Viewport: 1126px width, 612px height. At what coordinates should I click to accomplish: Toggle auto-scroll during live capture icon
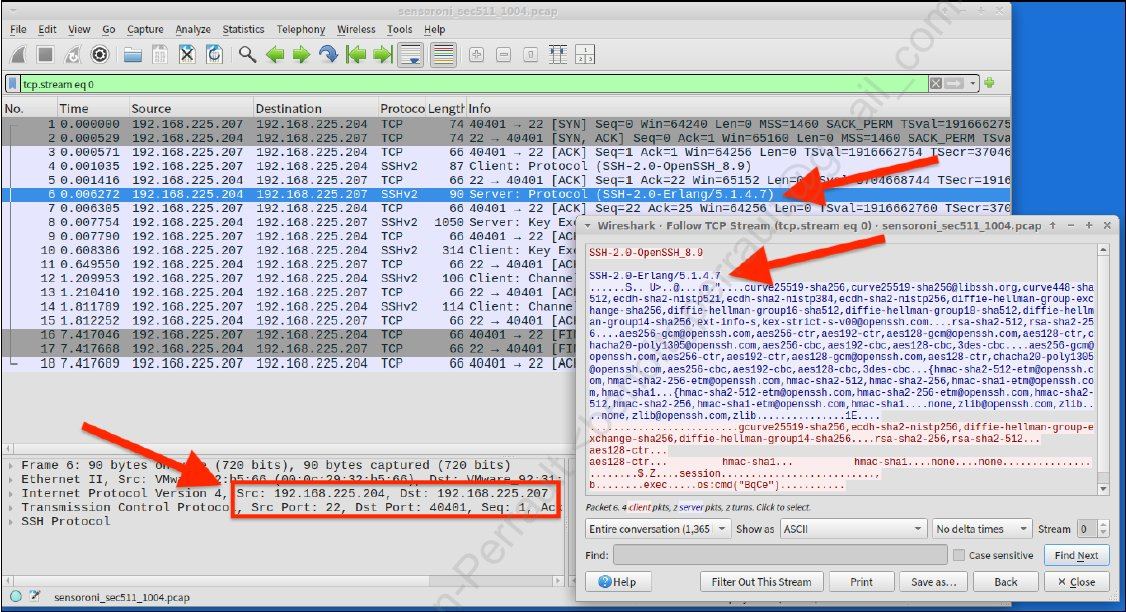(x=411, y=55)
